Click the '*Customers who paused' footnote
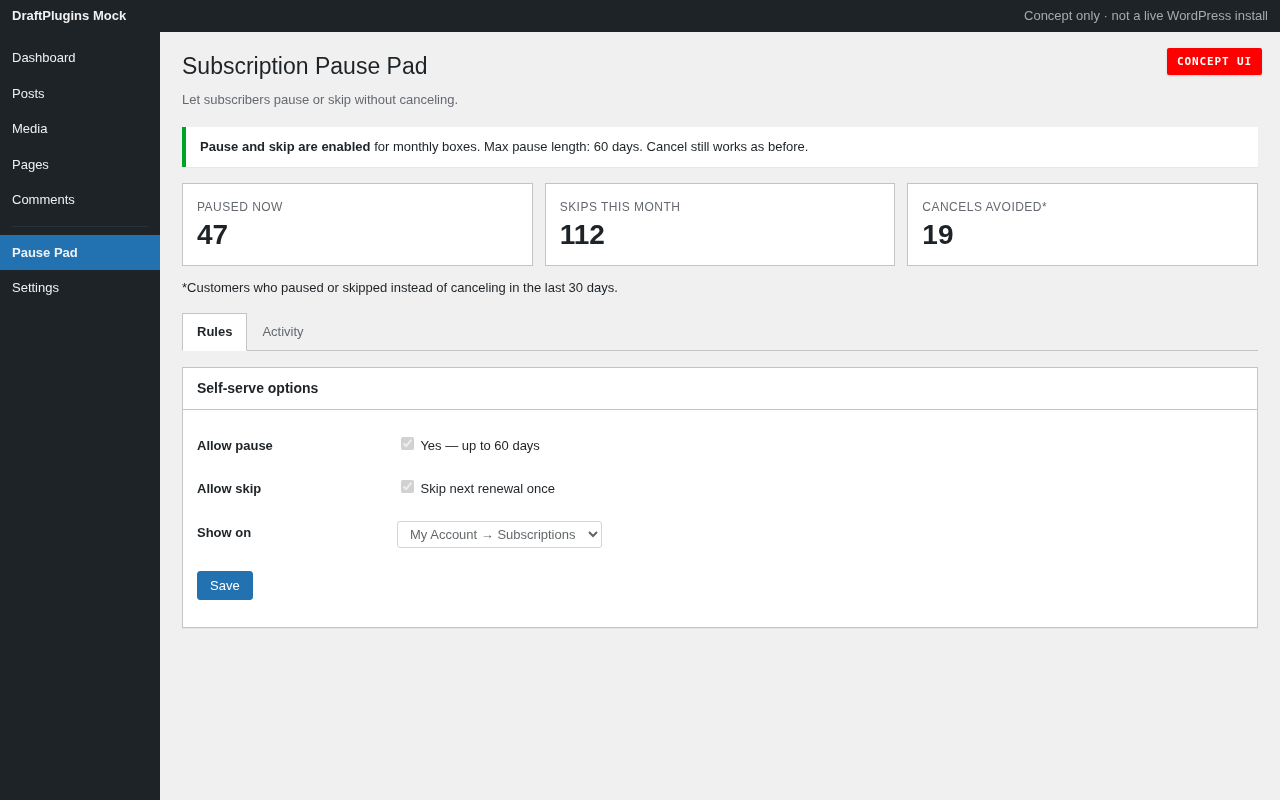The image size is (1280, 800). pyautogui.click(x=400, y=288)
